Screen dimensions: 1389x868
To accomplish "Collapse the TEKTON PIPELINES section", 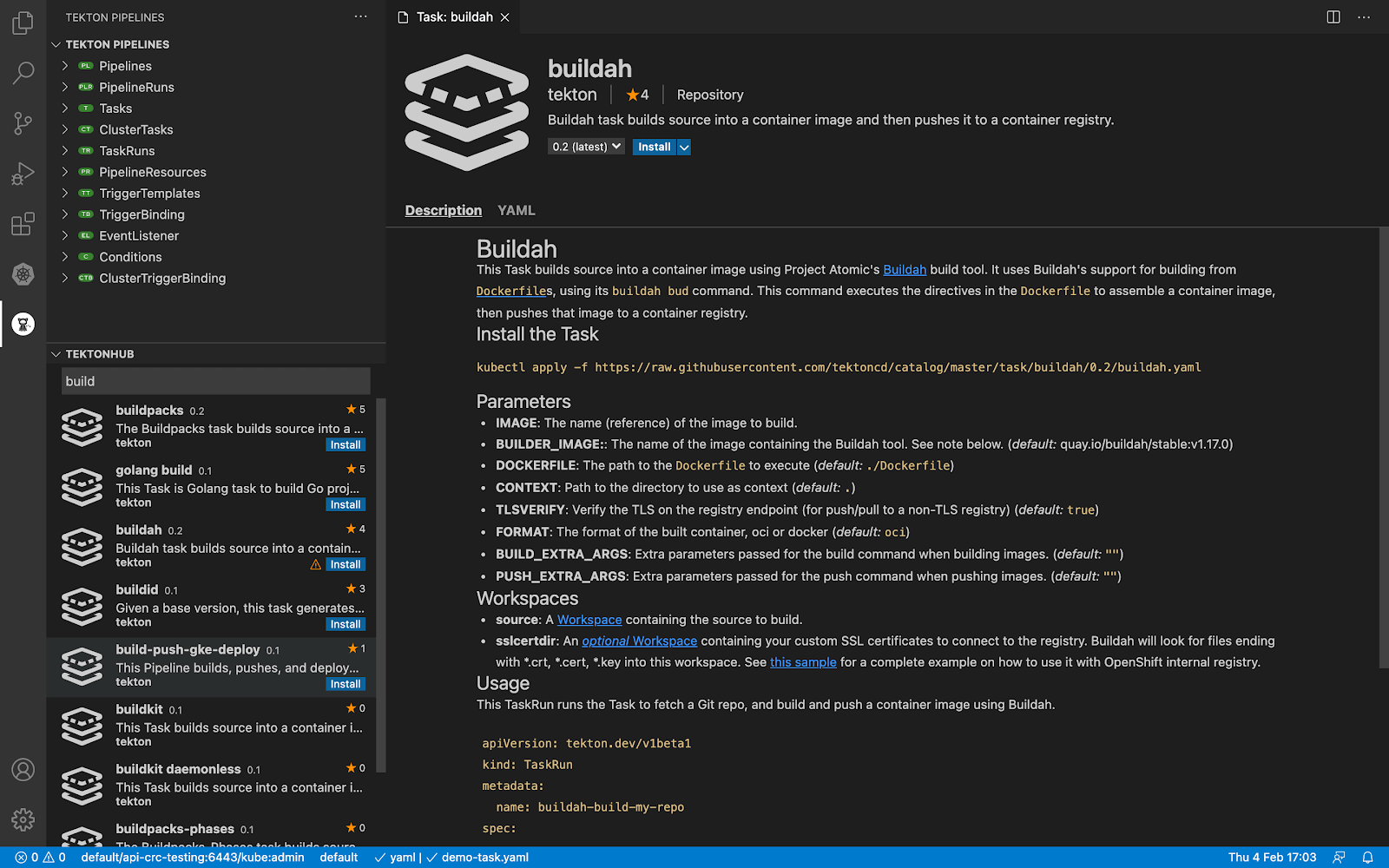I will coord(56,44).
